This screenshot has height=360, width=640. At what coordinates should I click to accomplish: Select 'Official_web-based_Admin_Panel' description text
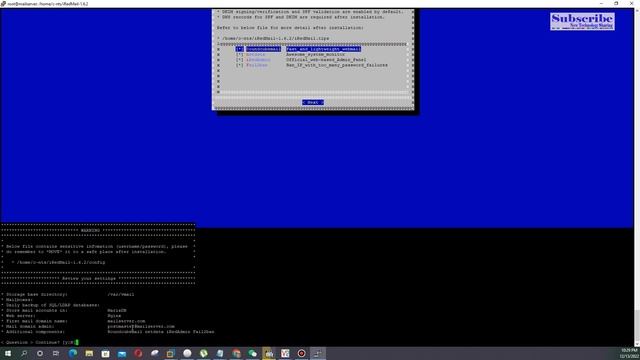coord(326,60)
